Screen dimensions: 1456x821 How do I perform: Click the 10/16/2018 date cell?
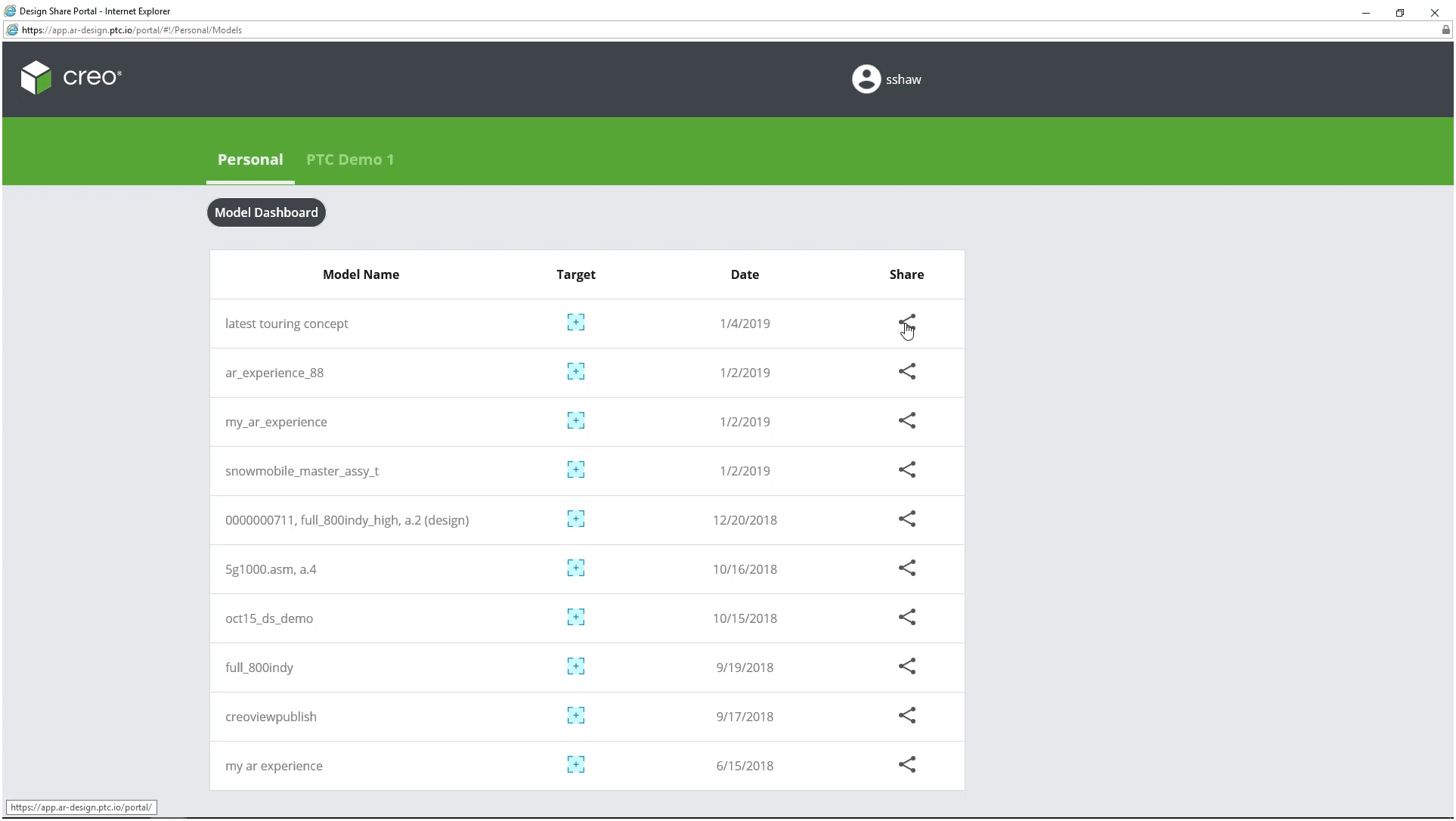745,569
